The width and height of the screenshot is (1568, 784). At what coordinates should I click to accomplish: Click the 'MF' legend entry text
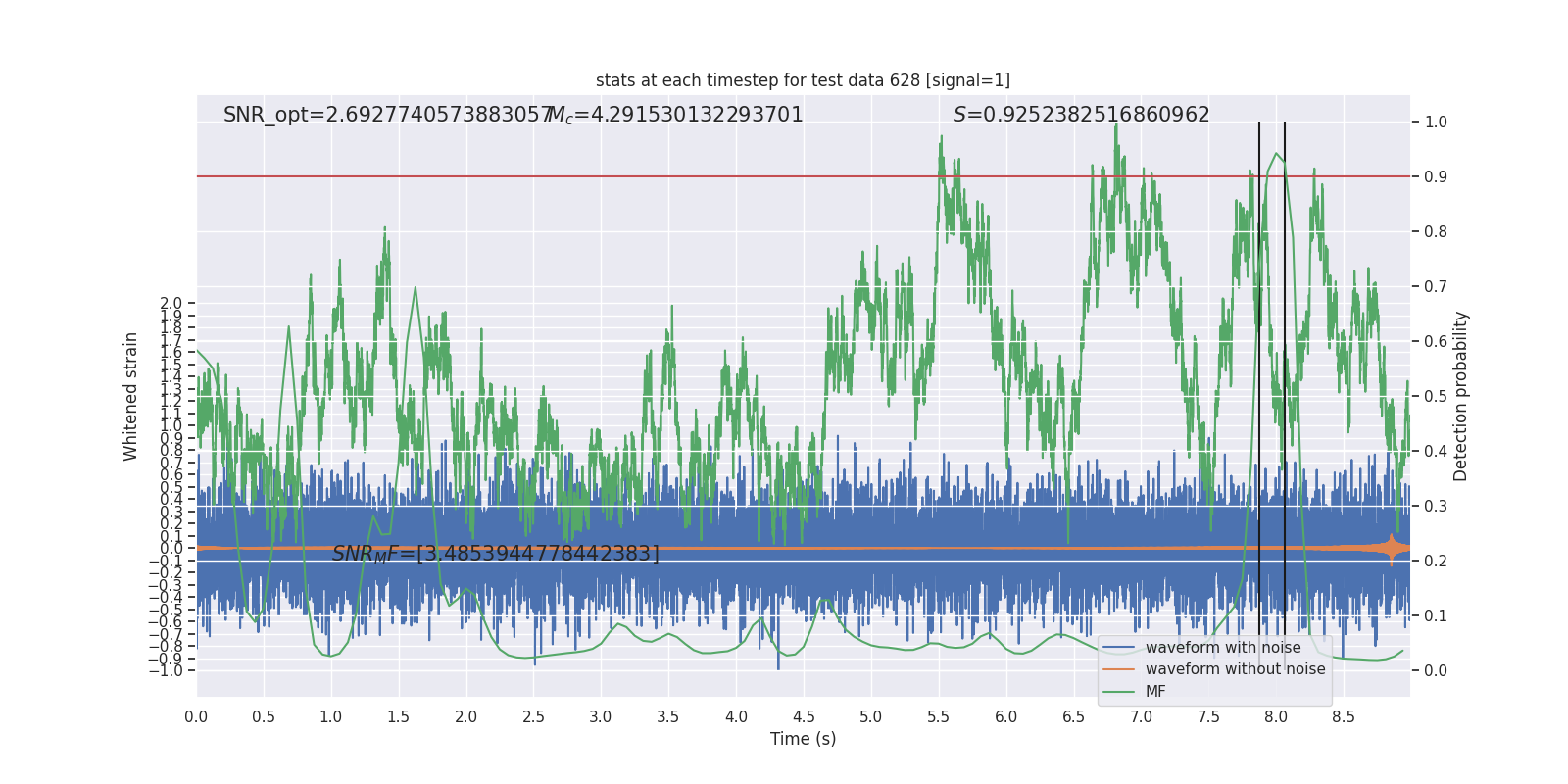[1155, 692]
